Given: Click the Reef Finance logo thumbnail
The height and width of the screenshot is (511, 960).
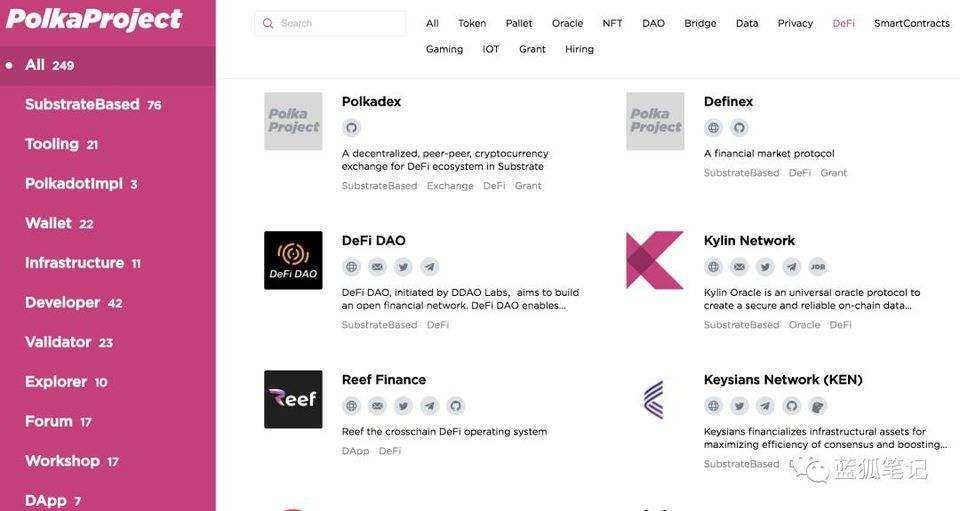Looking at the screenshot, I should pos(293,399).
